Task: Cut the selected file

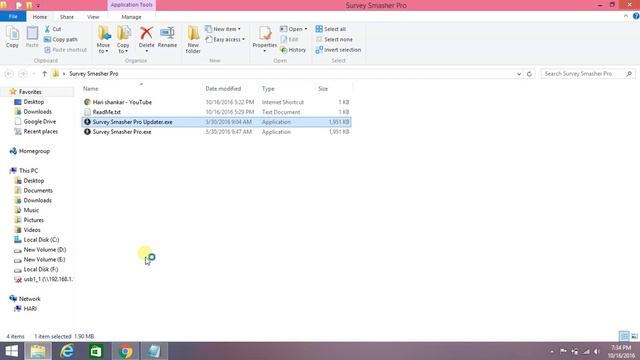Action: (53, 29)
